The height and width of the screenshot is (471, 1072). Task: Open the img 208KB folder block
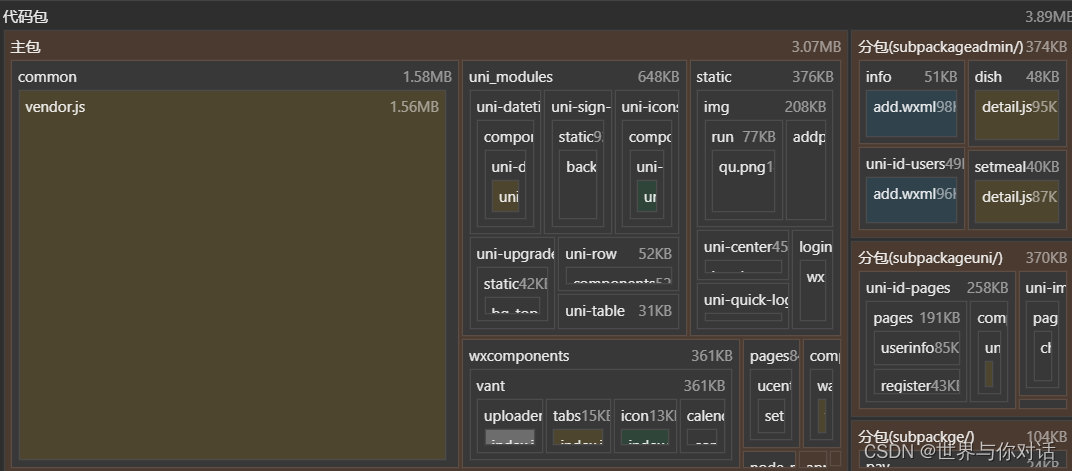tap(764, 107)
